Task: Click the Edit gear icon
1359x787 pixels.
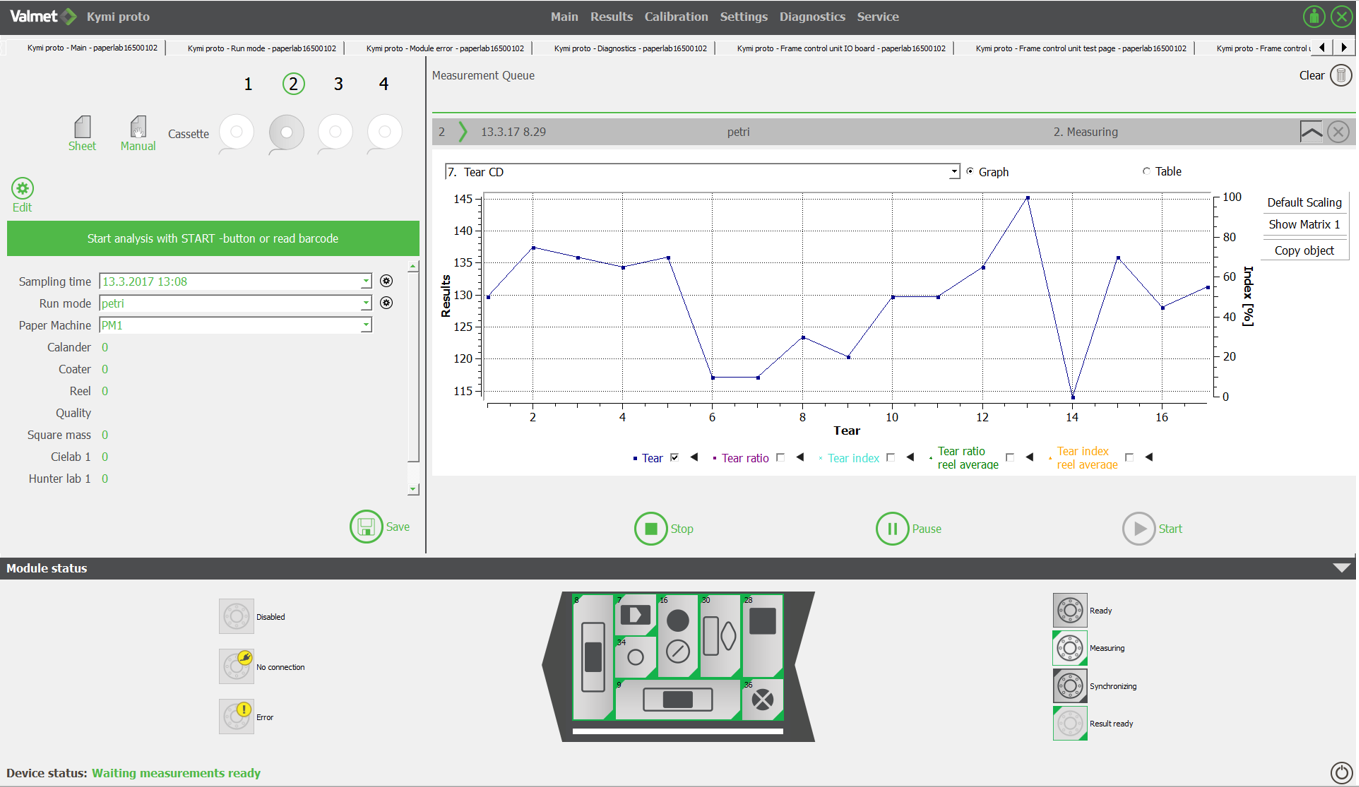Action: [x=22, y=188]
